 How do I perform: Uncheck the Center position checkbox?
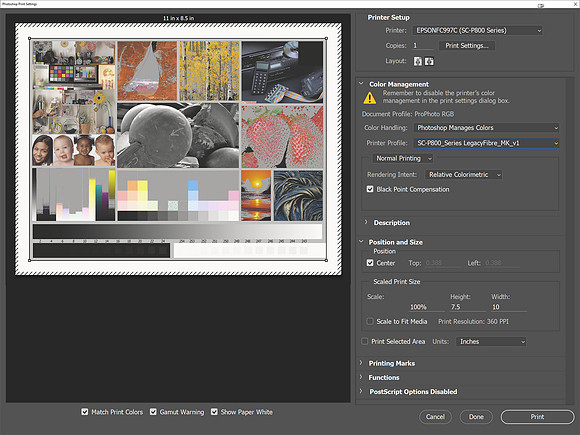coord(370,263)
